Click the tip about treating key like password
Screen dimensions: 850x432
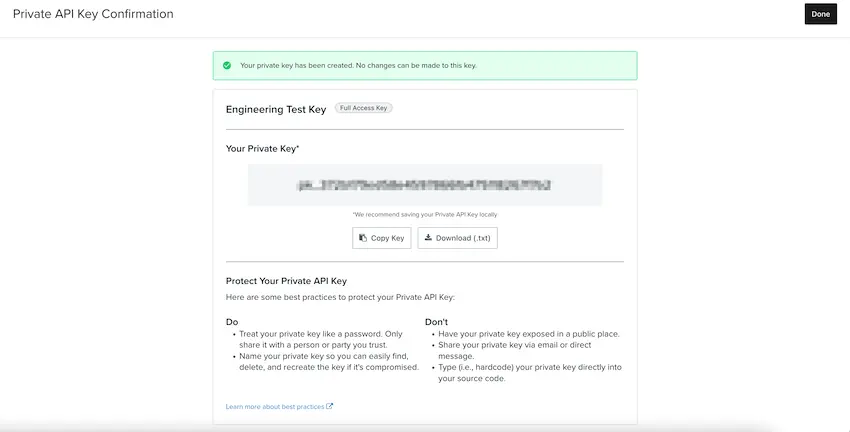[x=324, y=338]
